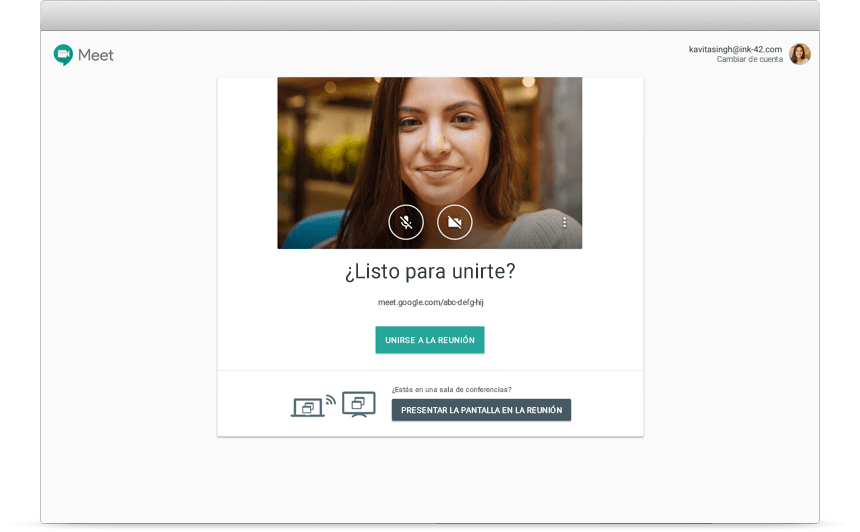The image size is (860, 532).
Task: Click the ¿Estás en una sala de conferencias? text
Action: (451, 389)
